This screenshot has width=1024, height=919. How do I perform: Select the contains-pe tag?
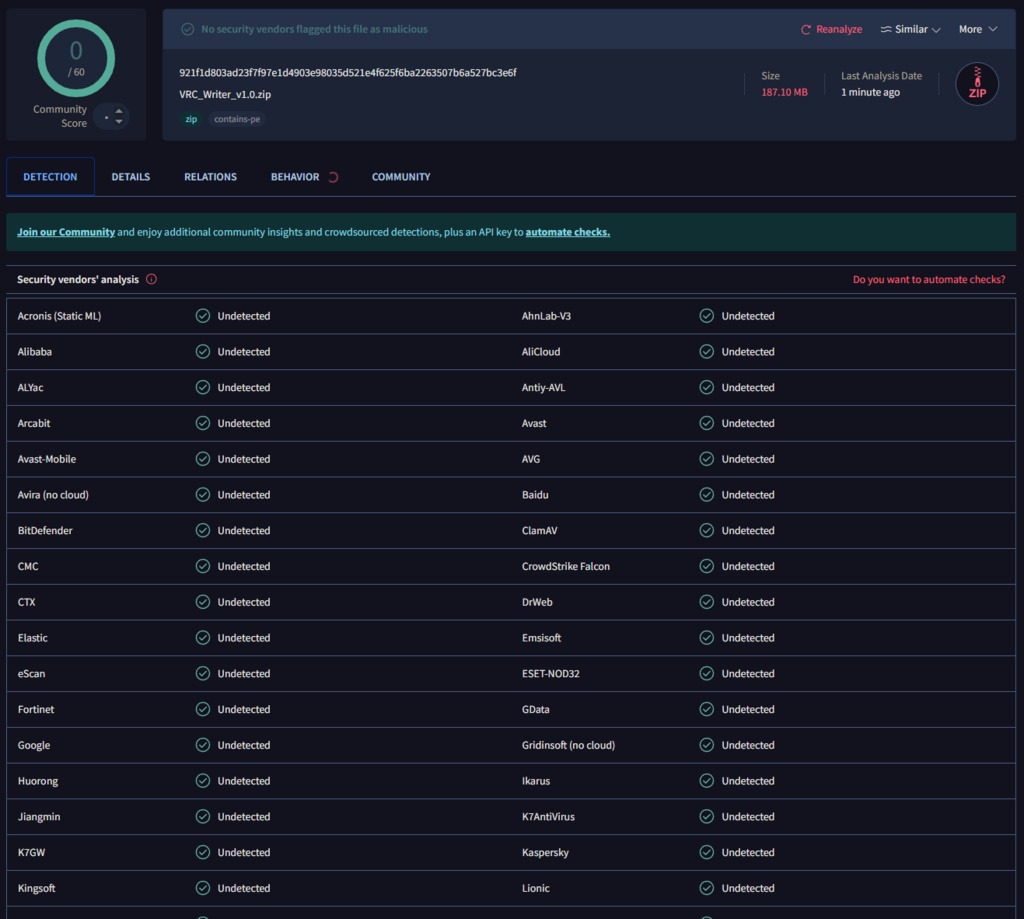237,119
